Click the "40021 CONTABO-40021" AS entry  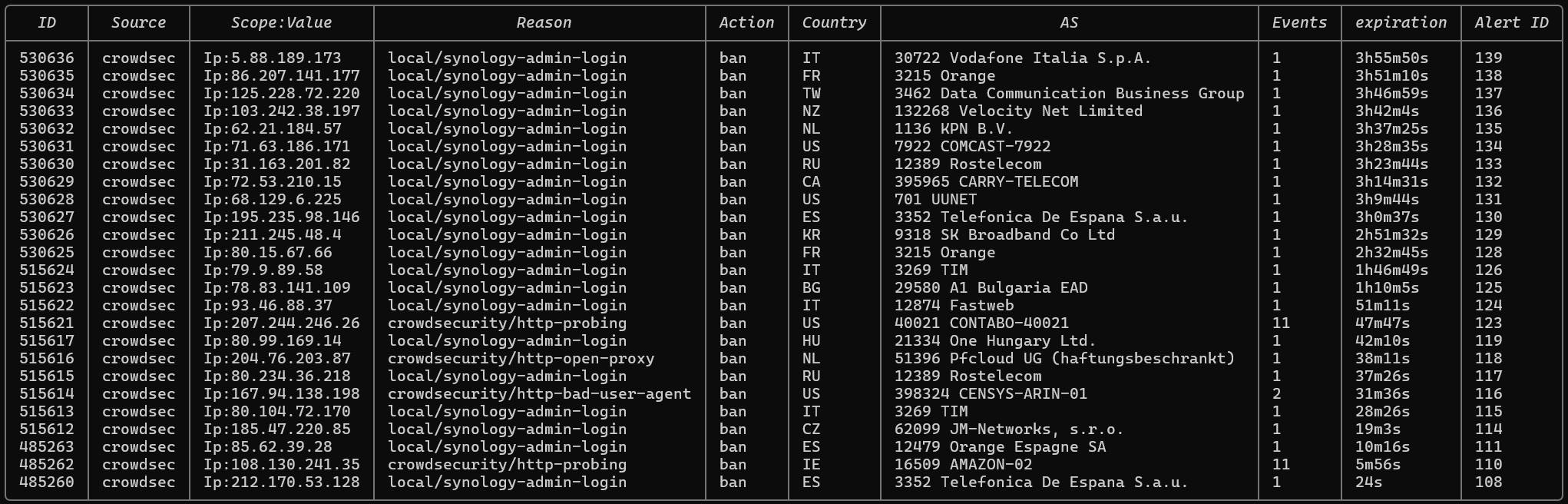(x=981, y=323)
